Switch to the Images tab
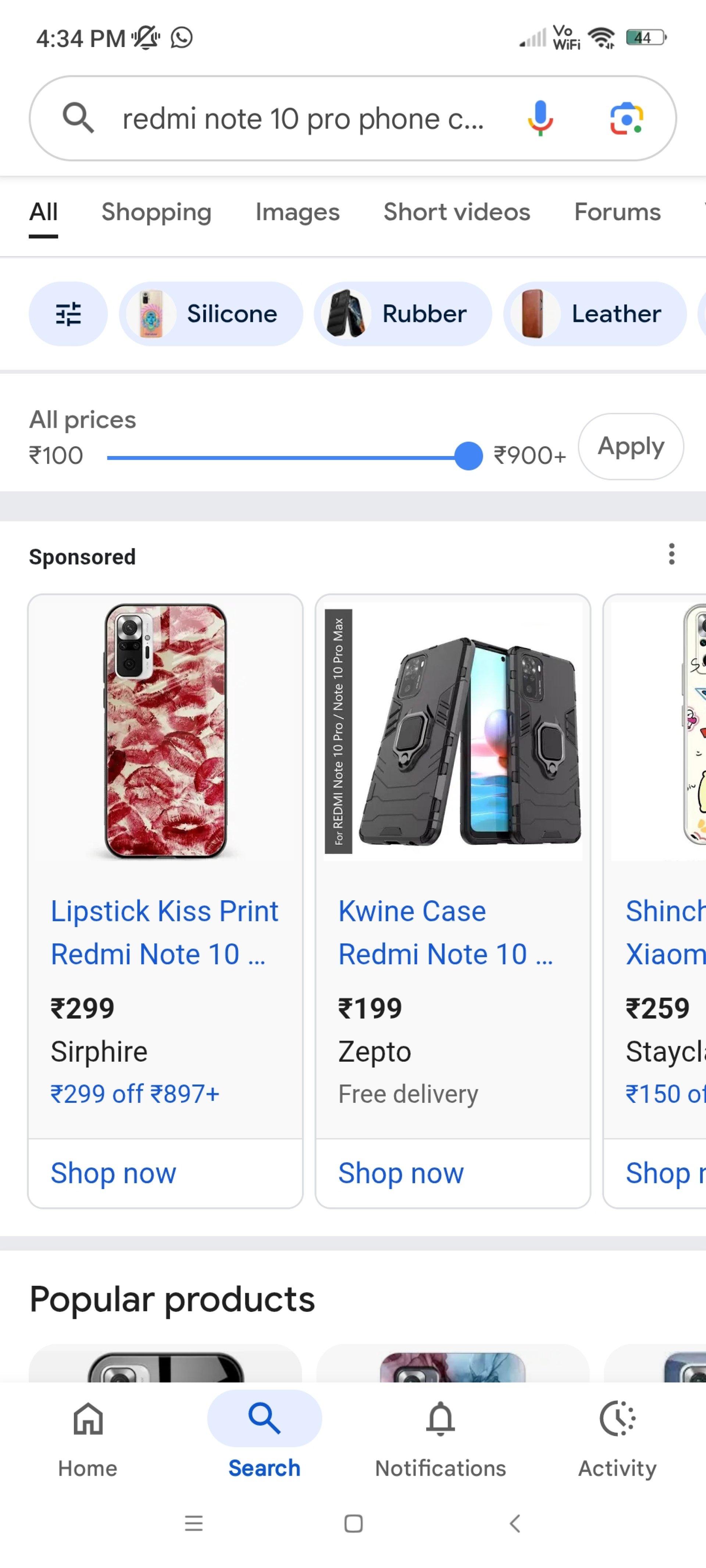This screenshot has height=1568, width=706. click(297, 212)
